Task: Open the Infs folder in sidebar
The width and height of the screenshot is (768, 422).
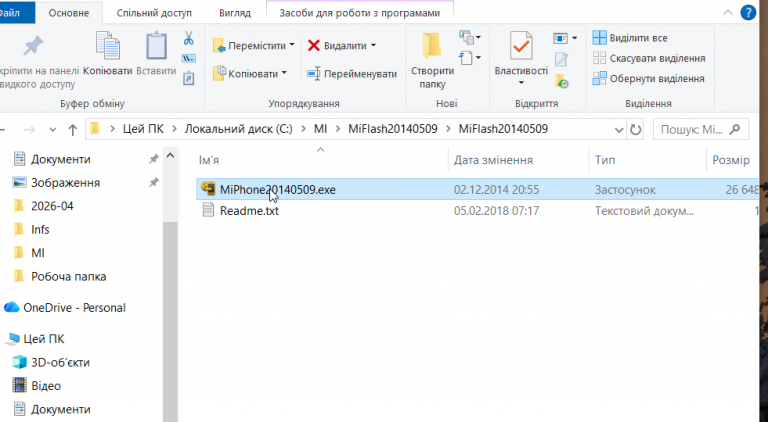Action: (40, 230)
